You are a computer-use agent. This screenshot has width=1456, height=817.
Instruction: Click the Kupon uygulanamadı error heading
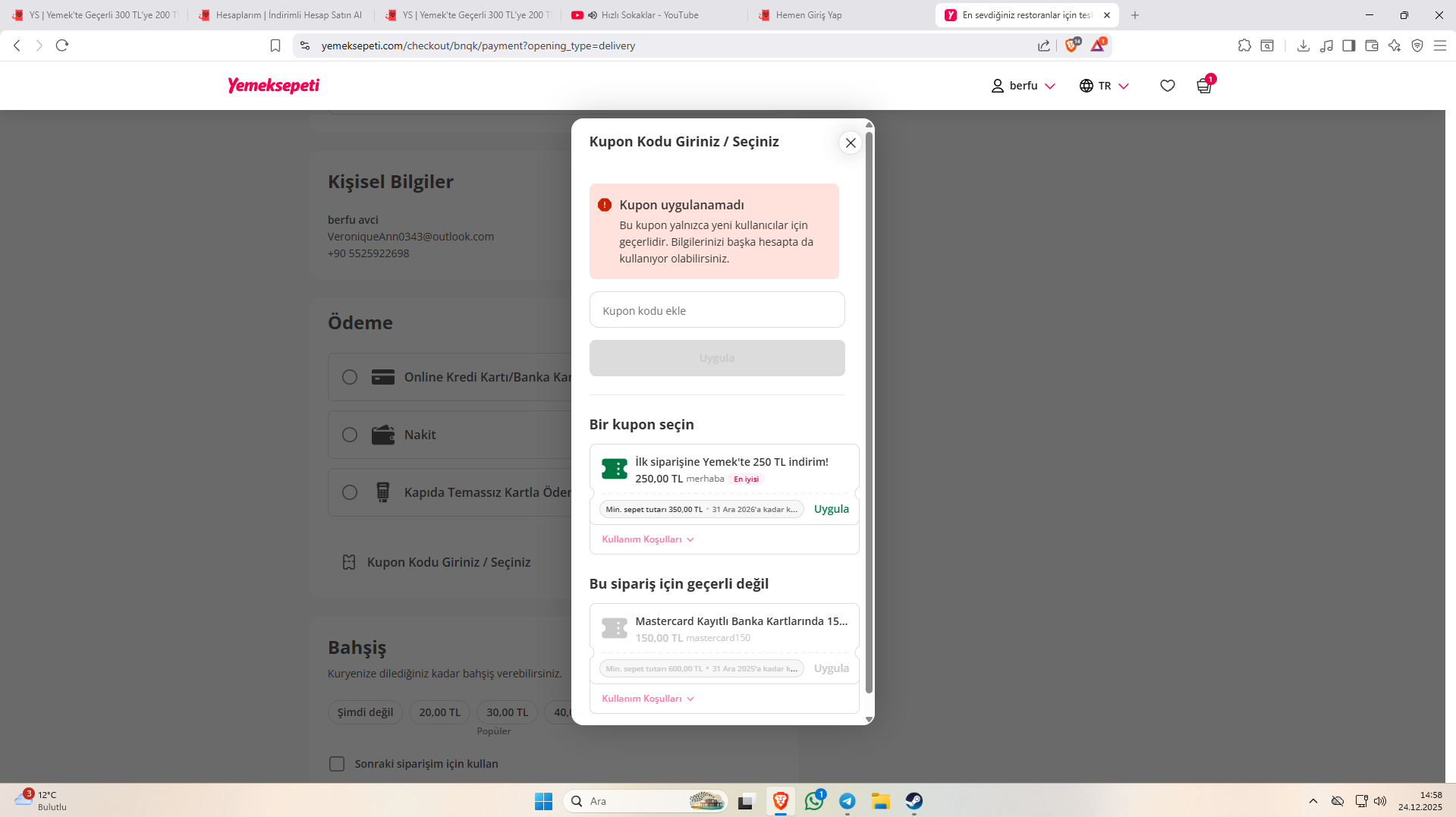(x=681, y=205)
